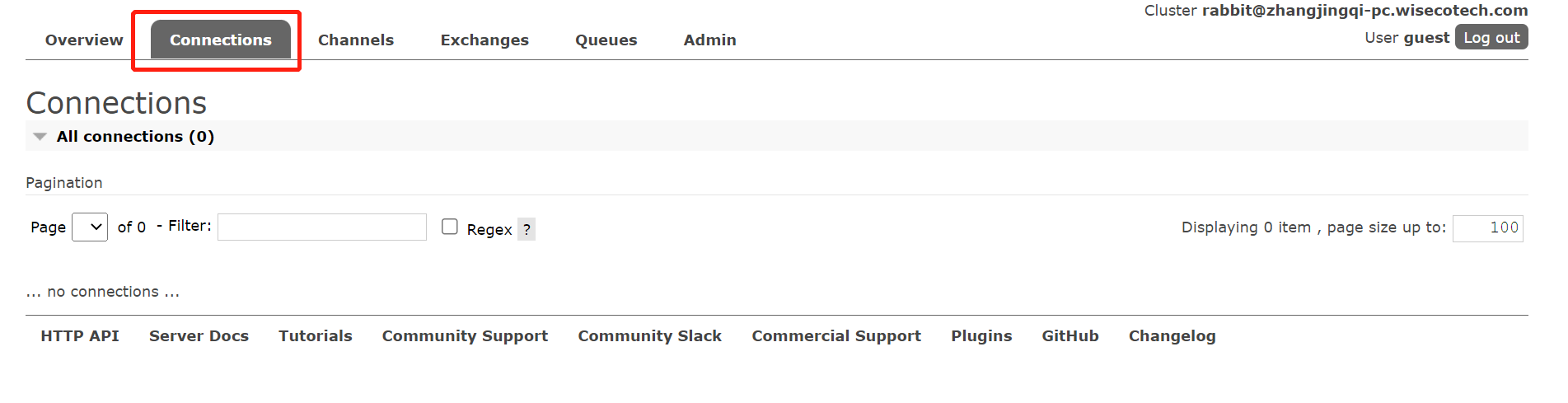Viewport: 1568px width, 403px height.
Task: Switch to the Overview tab
Action: coord(84,40)
